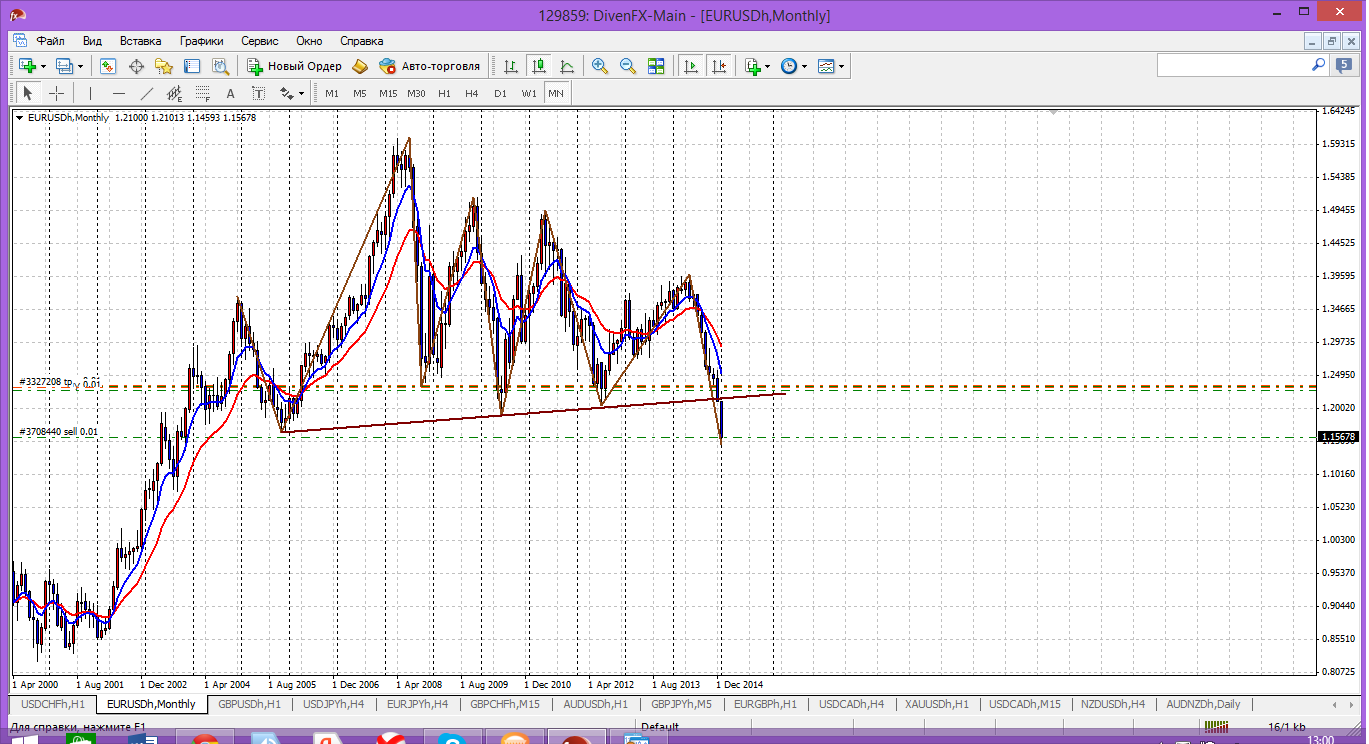Click search magnifier in search box

coord(1318,64)
